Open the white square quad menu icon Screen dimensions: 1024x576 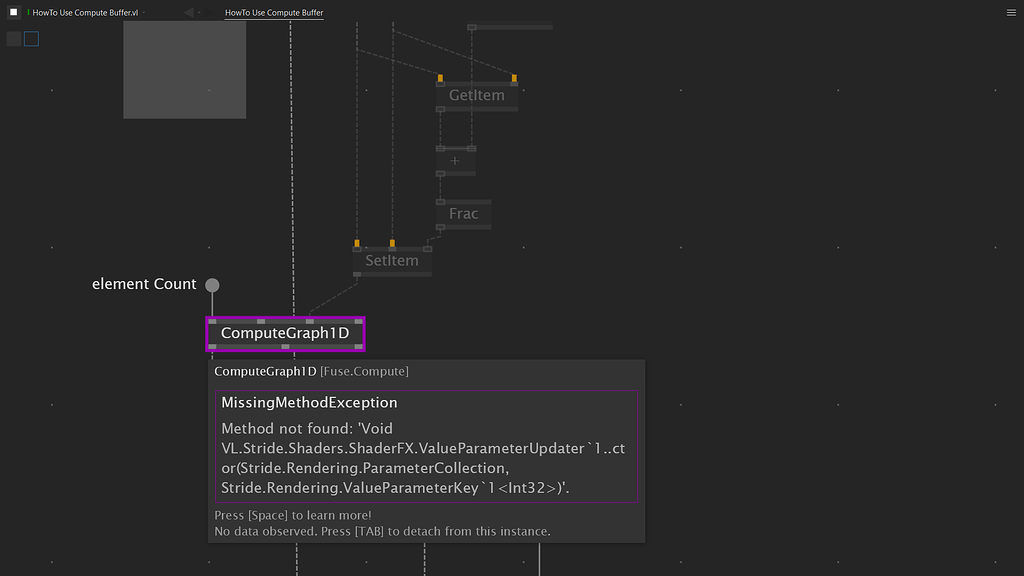point(13,12)
